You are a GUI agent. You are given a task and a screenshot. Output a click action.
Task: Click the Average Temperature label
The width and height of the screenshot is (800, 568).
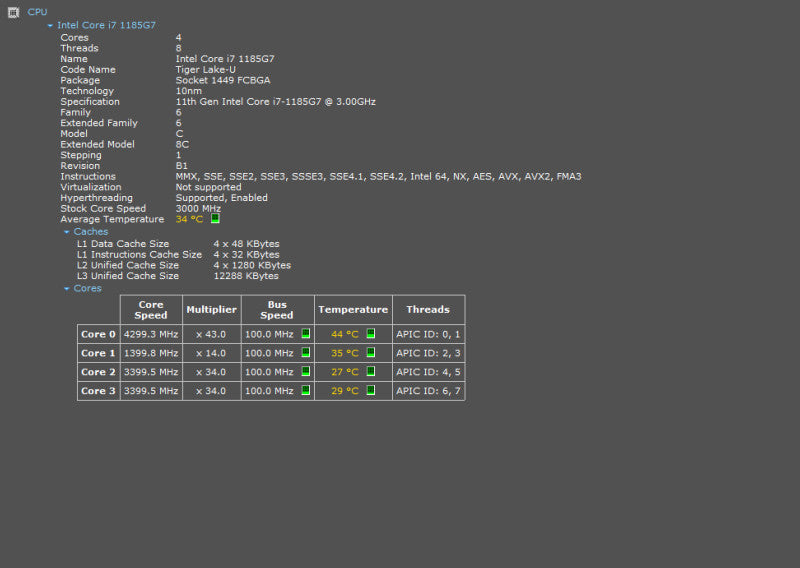point(112,219)
